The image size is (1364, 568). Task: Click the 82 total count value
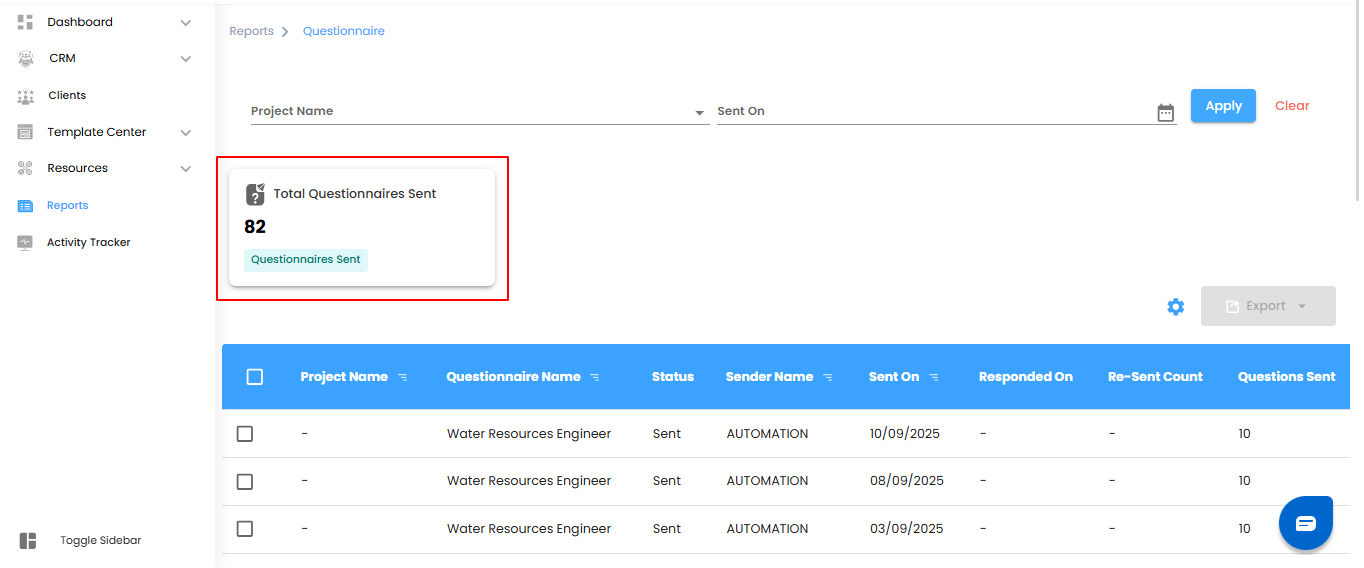click(x=255, y=227)
